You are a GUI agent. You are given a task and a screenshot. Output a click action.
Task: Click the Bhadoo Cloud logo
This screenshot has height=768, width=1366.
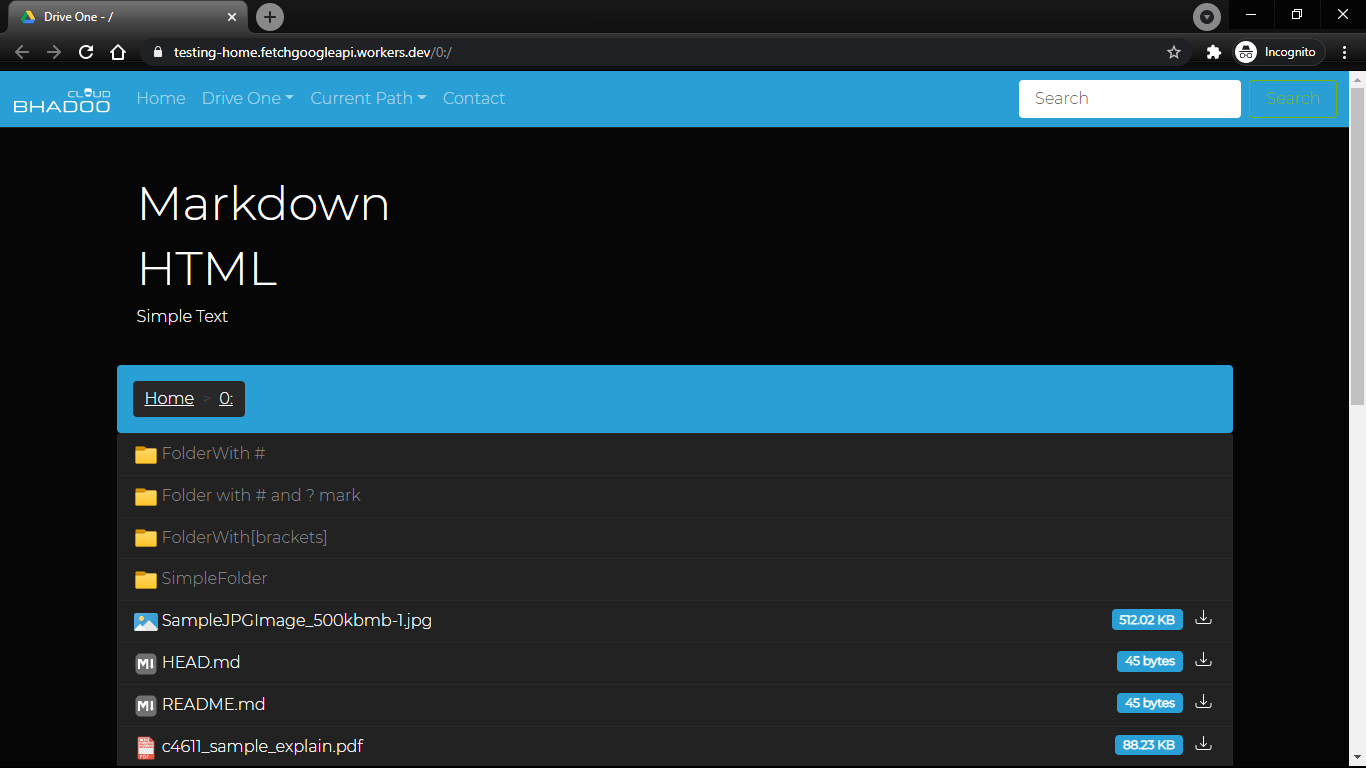point(62,99)
